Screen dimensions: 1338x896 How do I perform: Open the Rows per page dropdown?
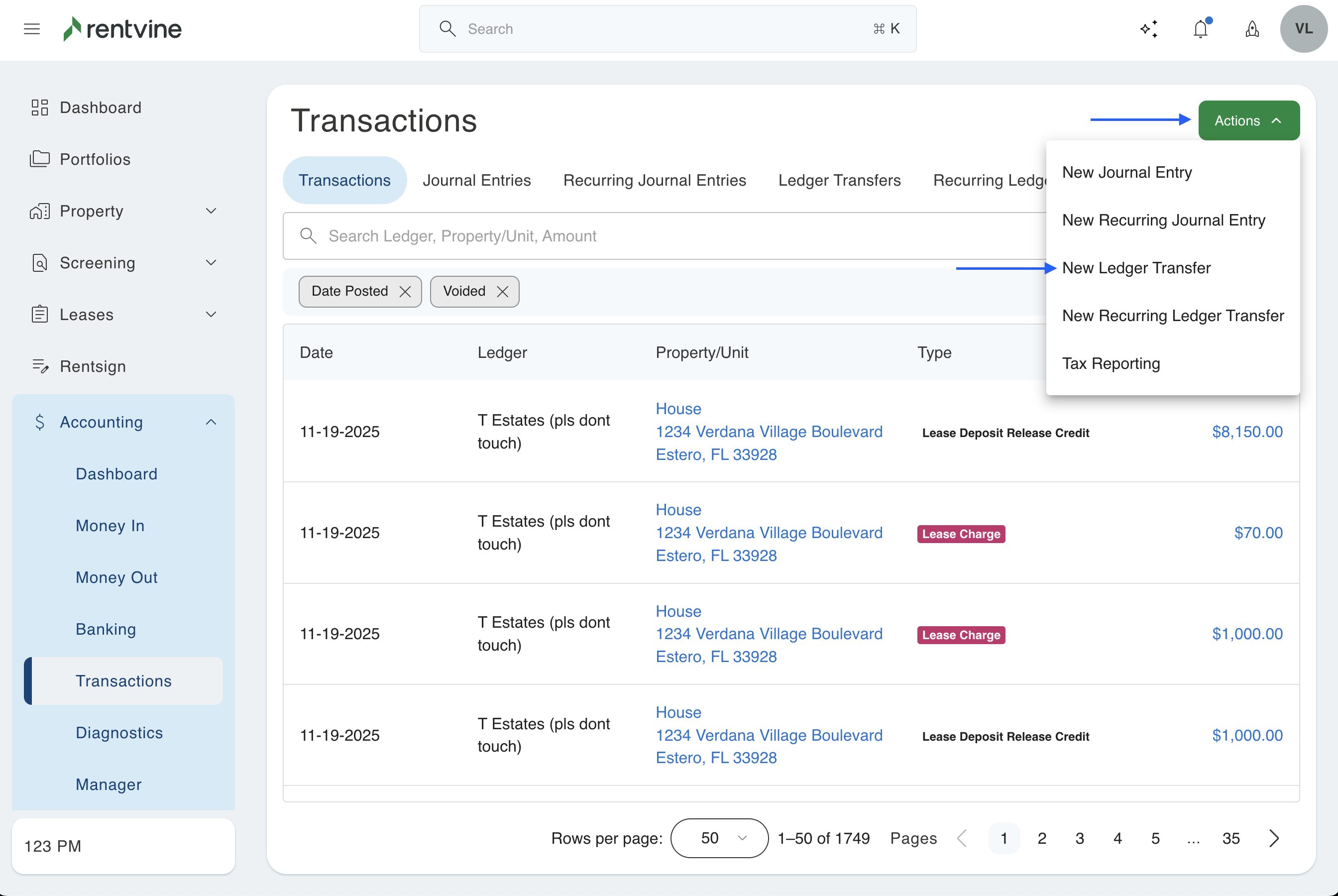pyautogui.click(x=719, y=838)
